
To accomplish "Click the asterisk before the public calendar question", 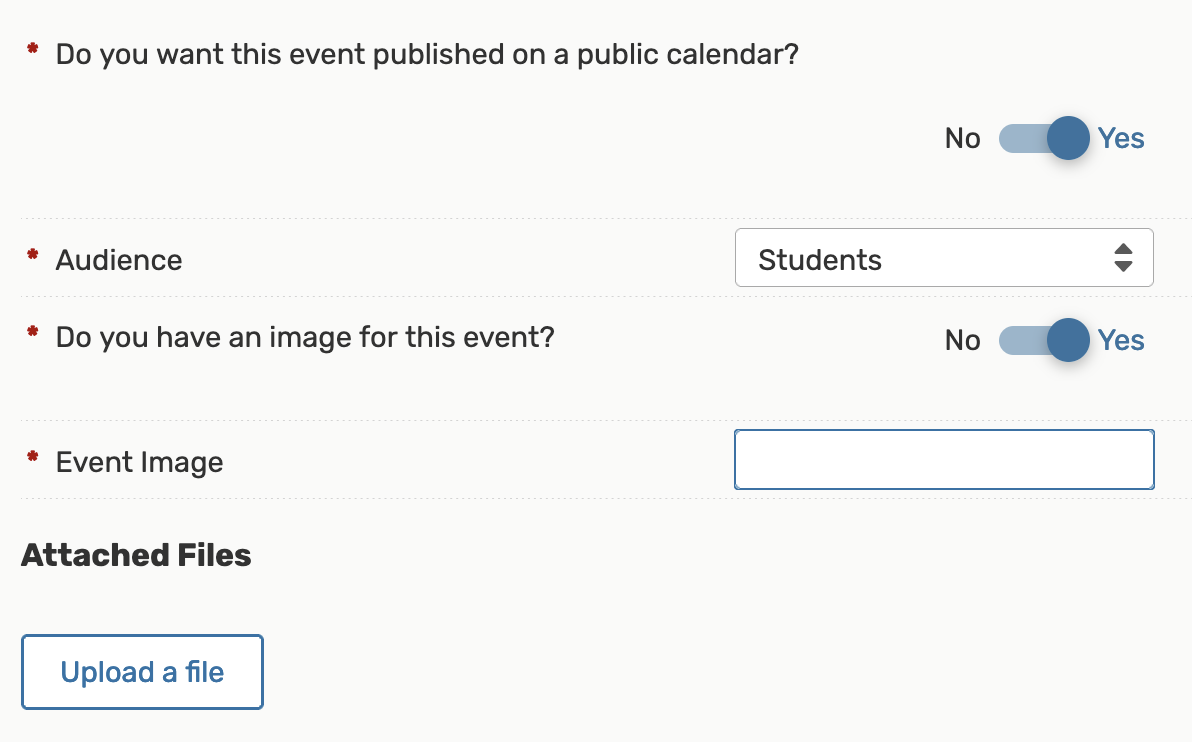I will (32, 50).
